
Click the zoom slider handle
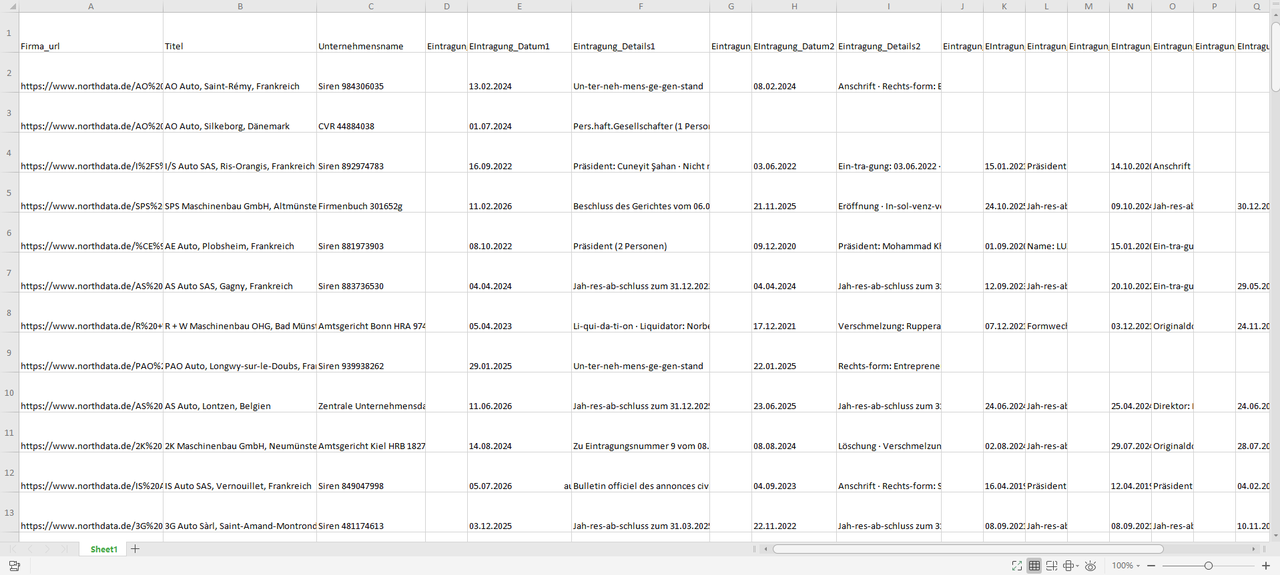coord(1208,566)
